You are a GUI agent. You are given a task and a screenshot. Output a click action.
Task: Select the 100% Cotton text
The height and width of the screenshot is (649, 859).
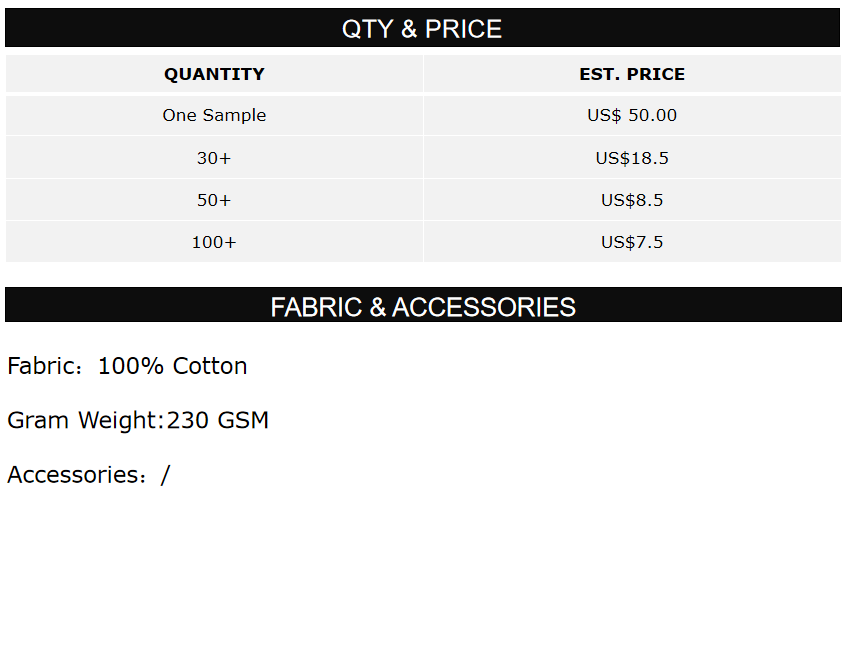(172, 366)
